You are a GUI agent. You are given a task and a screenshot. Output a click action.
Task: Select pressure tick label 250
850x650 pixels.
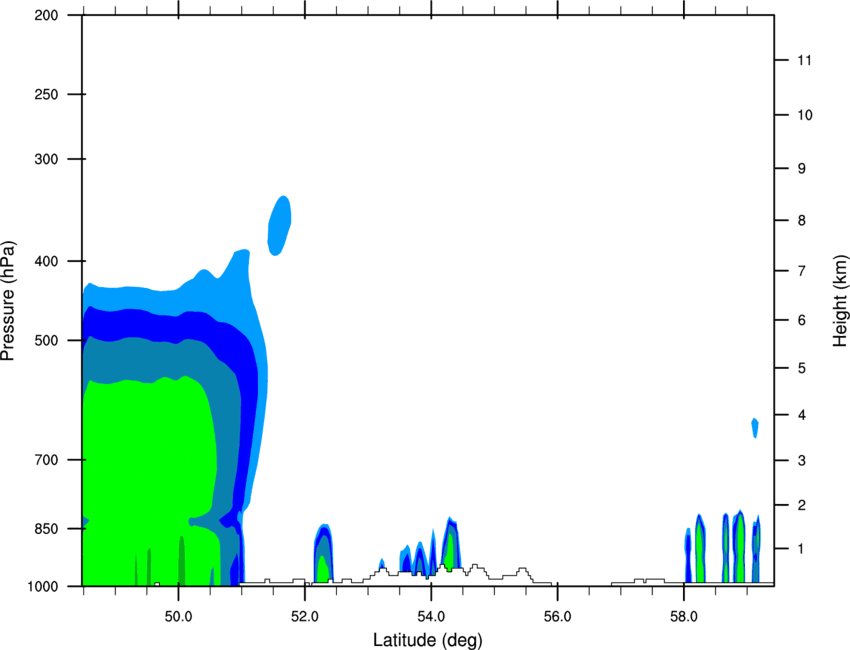(46, 94)
